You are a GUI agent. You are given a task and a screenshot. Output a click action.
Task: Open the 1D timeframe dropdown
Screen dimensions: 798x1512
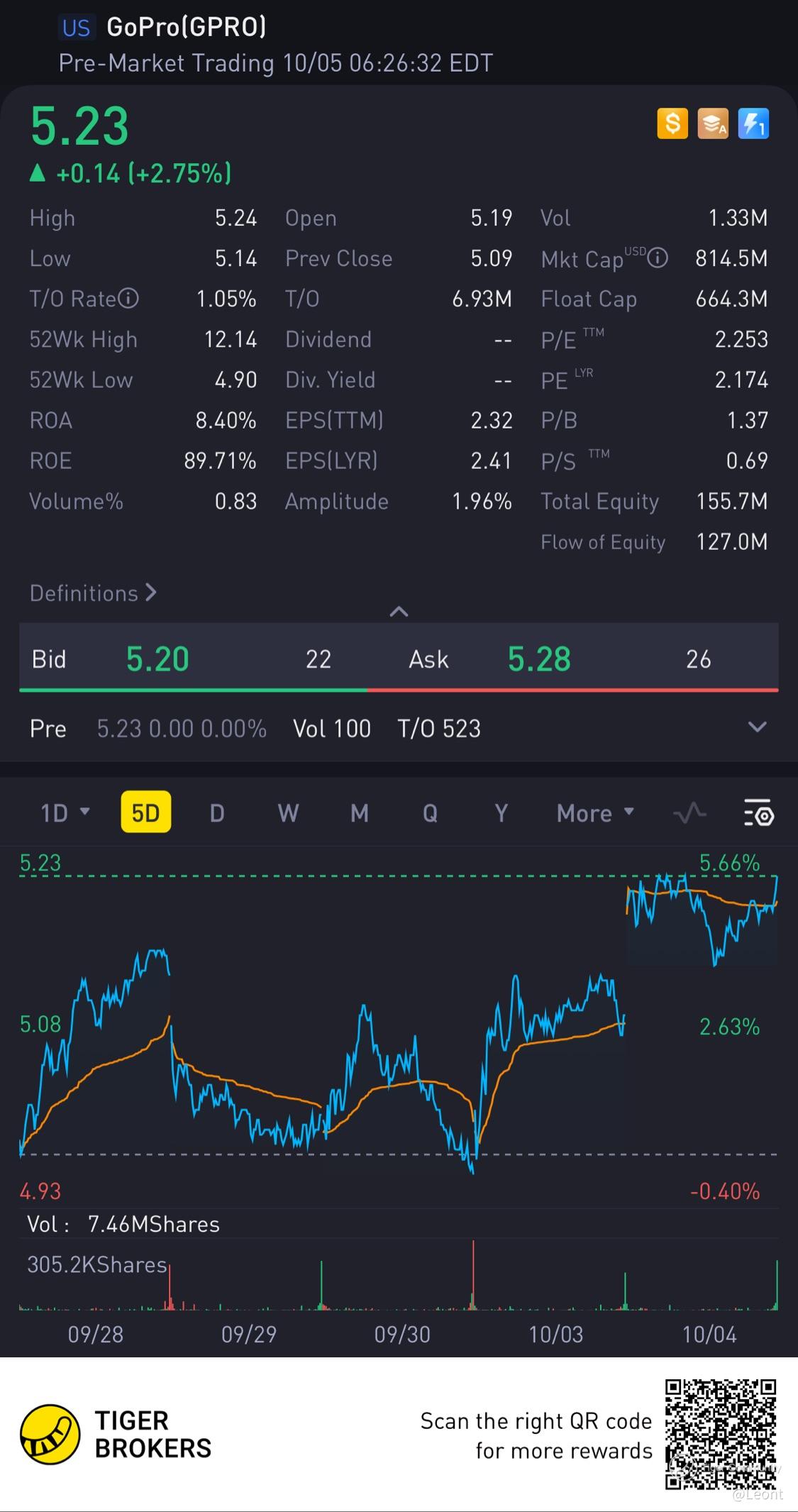click(x=65, y=813)
